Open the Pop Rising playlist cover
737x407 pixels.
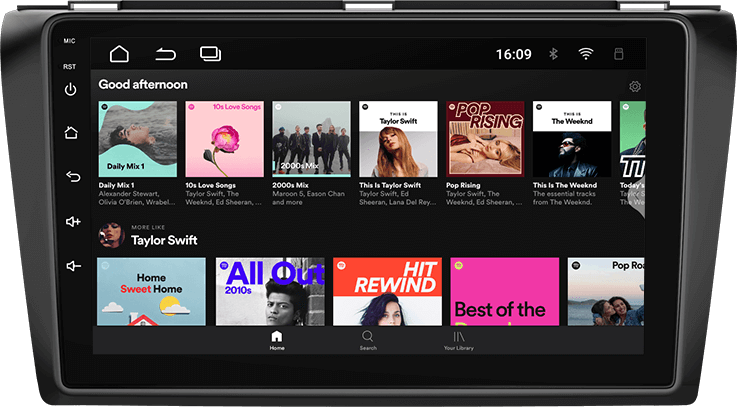(x=485, y=139)
